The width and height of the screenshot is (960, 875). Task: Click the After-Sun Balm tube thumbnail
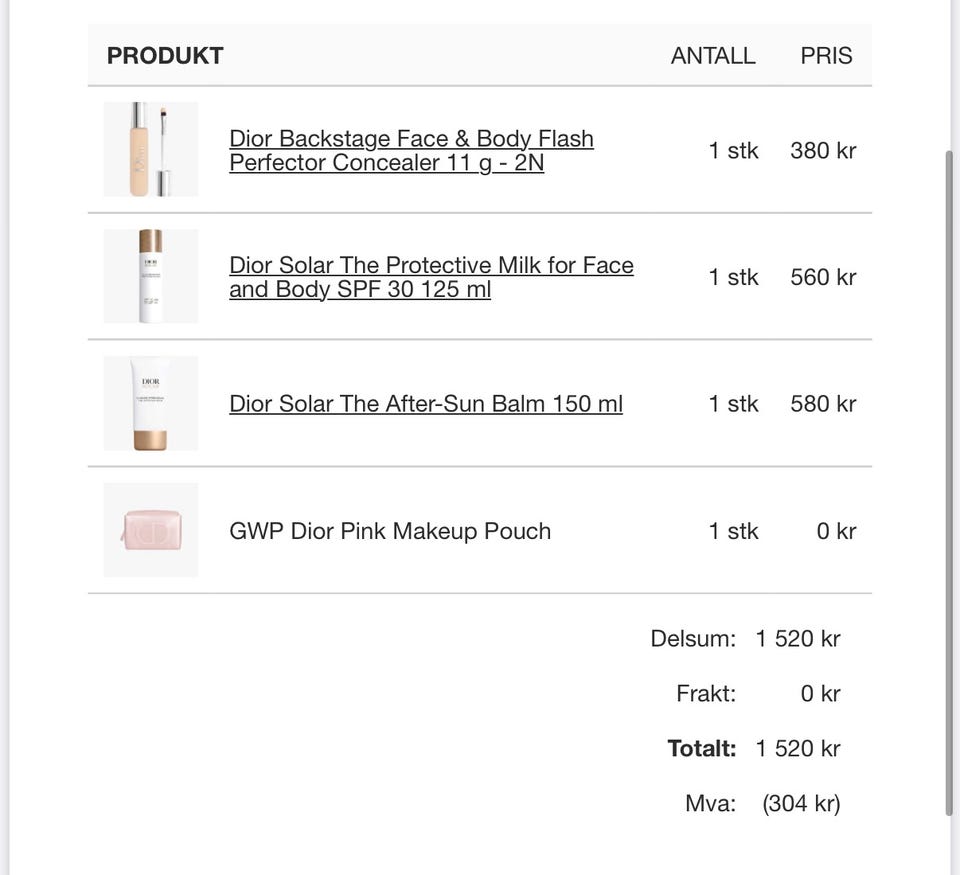151,404
